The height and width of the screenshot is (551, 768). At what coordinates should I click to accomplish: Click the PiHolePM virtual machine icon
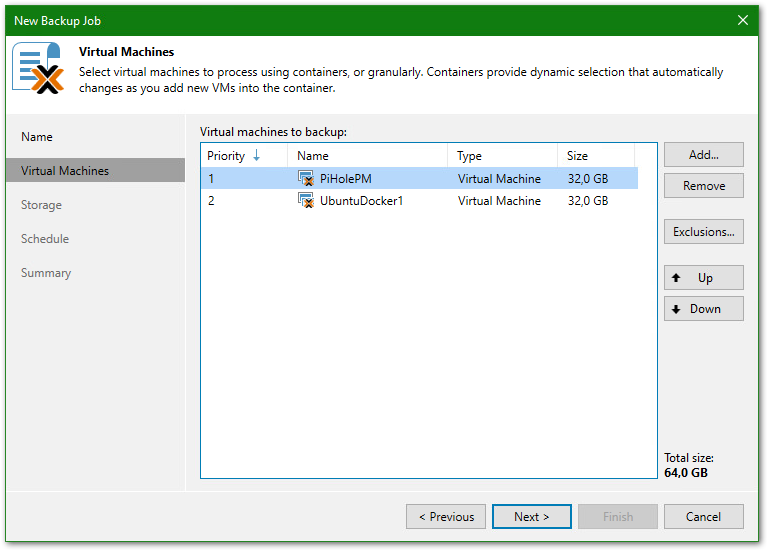tap(306, 179)
